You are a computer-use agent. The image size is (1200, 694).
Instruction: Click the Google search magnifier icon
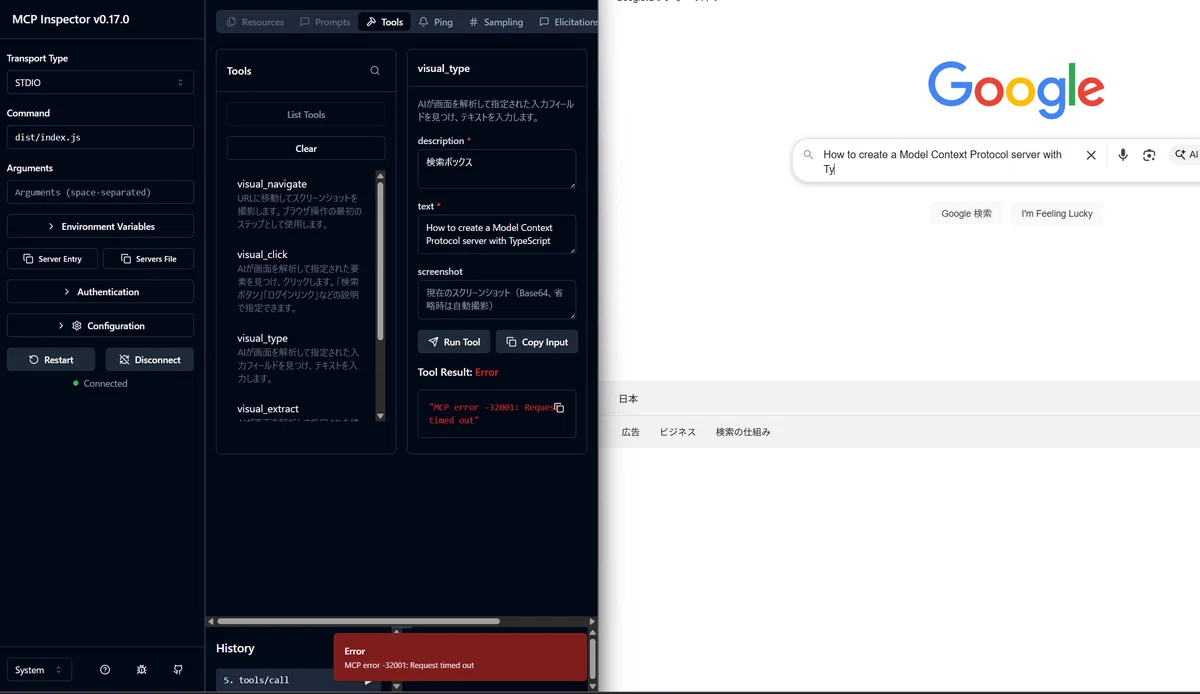[808, 155]
